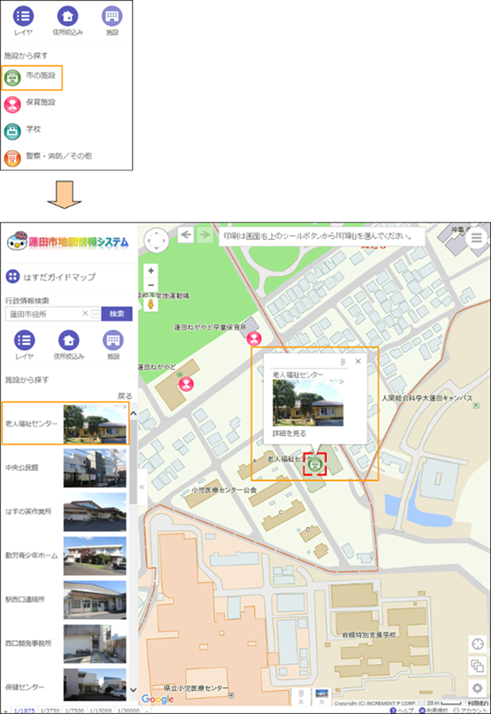Click the map pan compass control

point(156,240)
